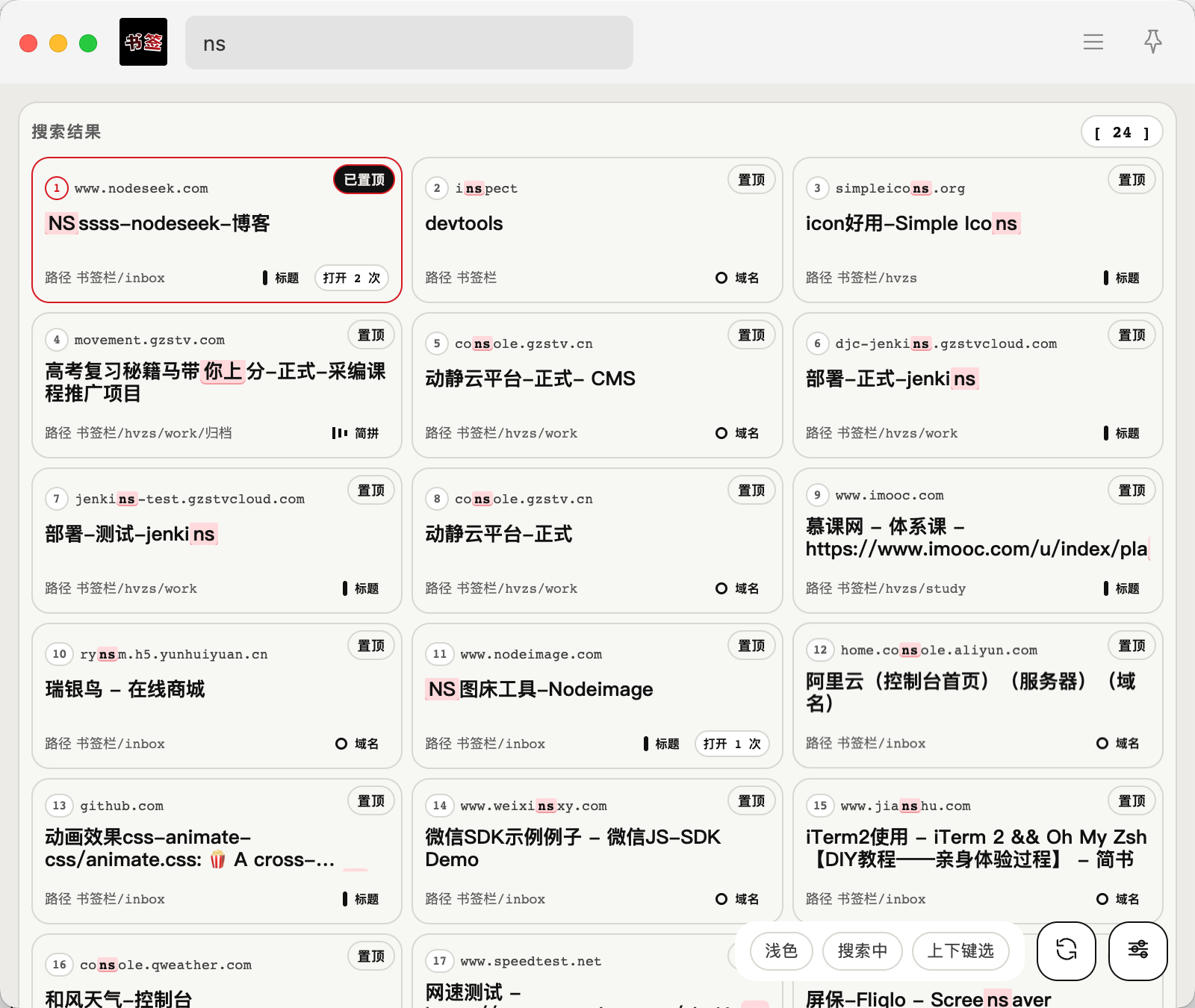Toggle 置顶 on the simpleicons.org card
Screen dimensions: 1195x1008
(1132, 179)
